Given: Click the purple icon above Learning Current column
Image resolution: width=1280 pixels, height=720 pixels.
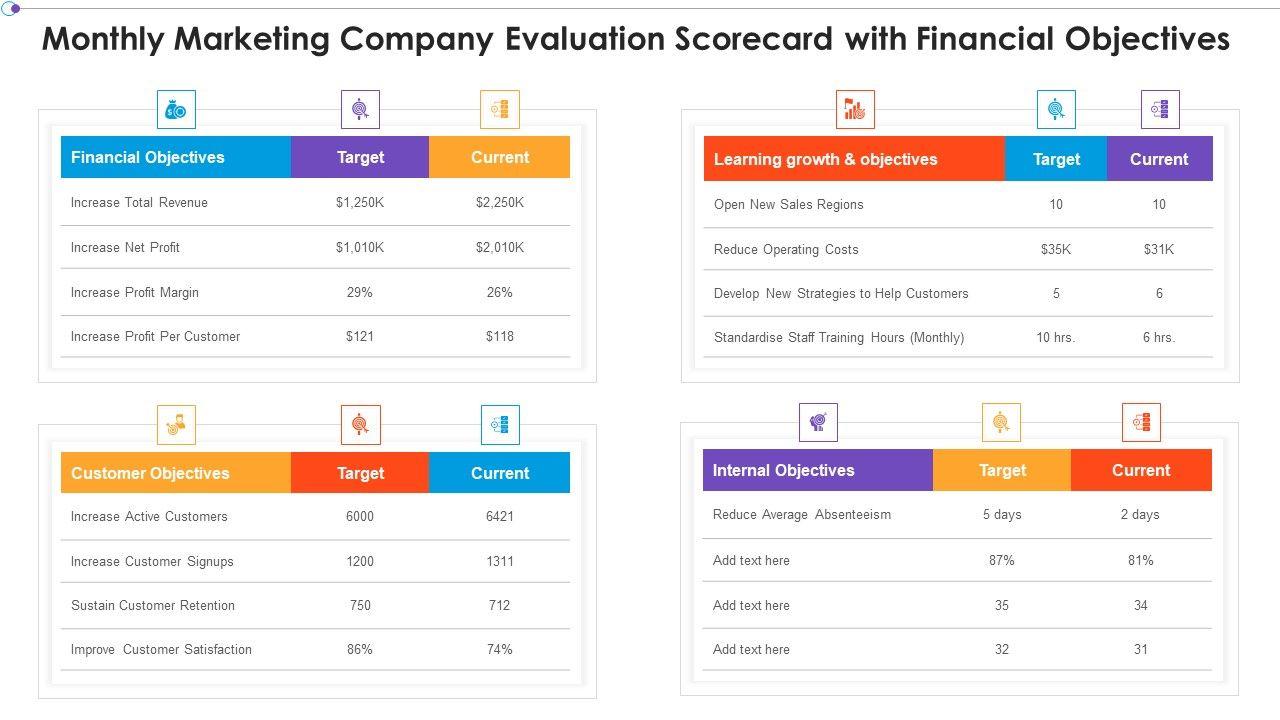Looking at the screenshot, I should click(x=1160, y=110).
